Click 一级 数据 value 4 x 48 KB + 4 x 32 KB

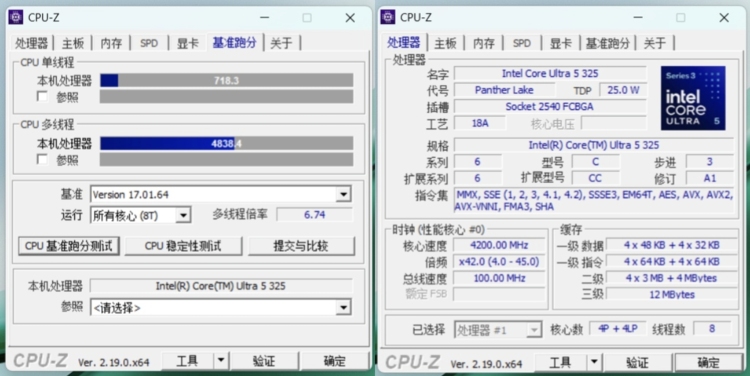[x=672, y=245]
